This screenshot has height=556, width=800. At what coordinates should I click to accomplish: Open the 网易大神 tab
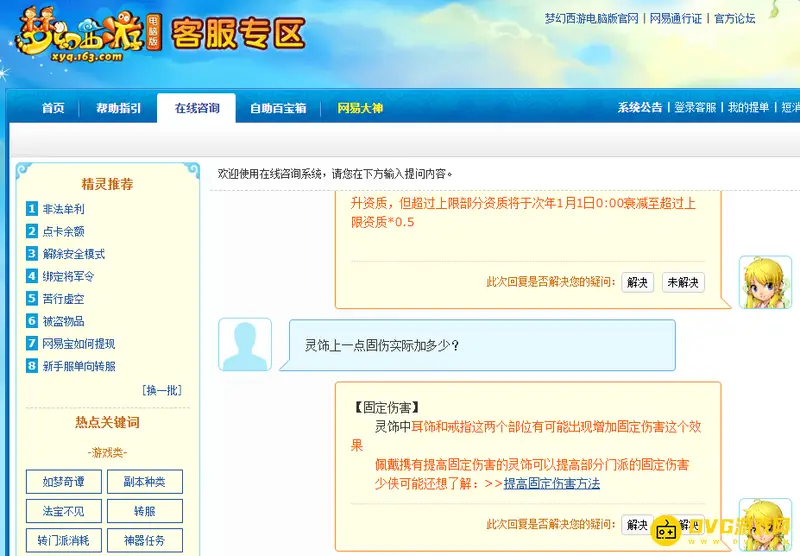click(360, 108)
